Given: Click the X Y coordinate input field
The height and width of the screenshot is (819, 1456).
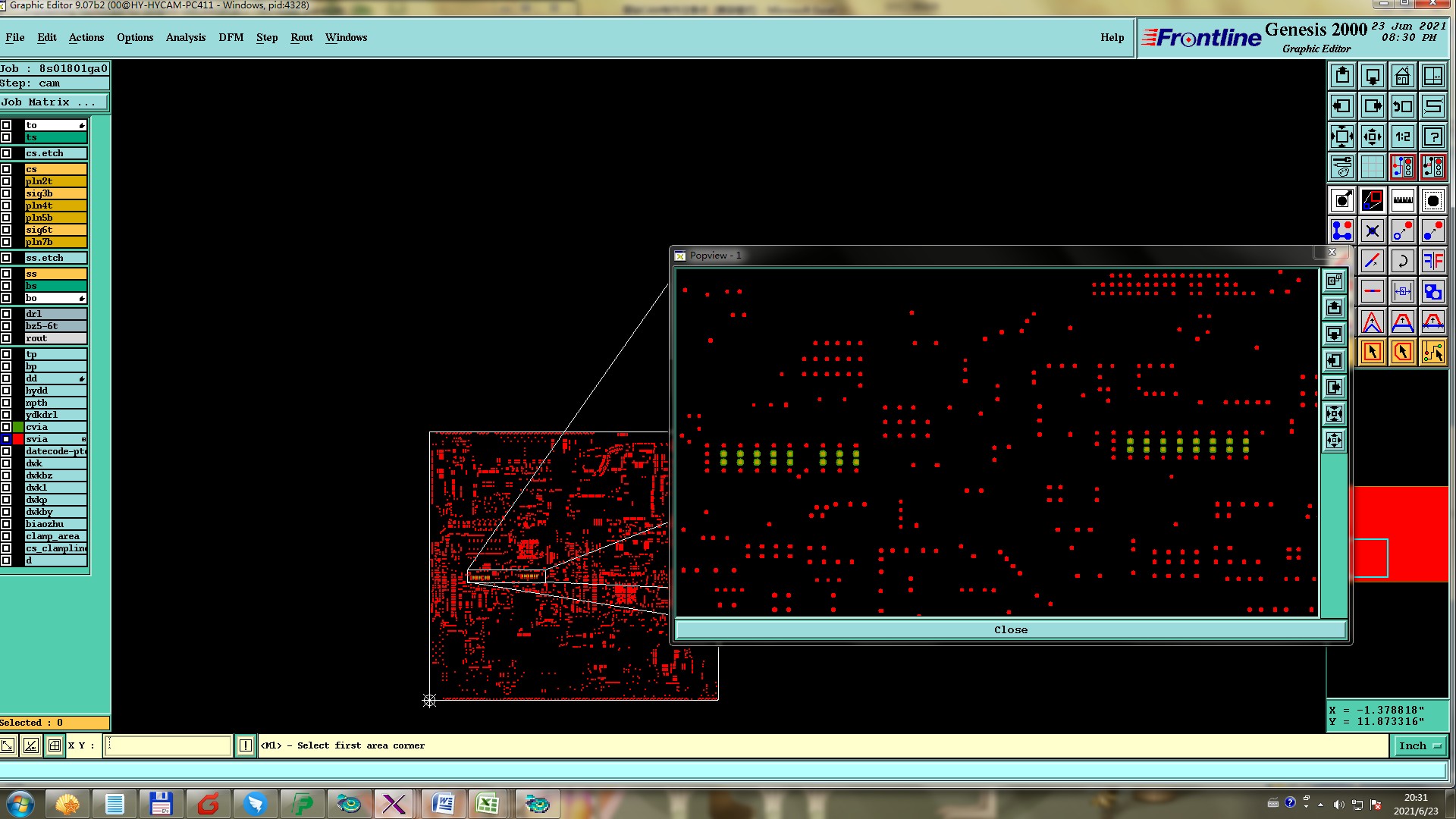Looking at the screenshot, I should pyautogui.click(x=168, y=745).
